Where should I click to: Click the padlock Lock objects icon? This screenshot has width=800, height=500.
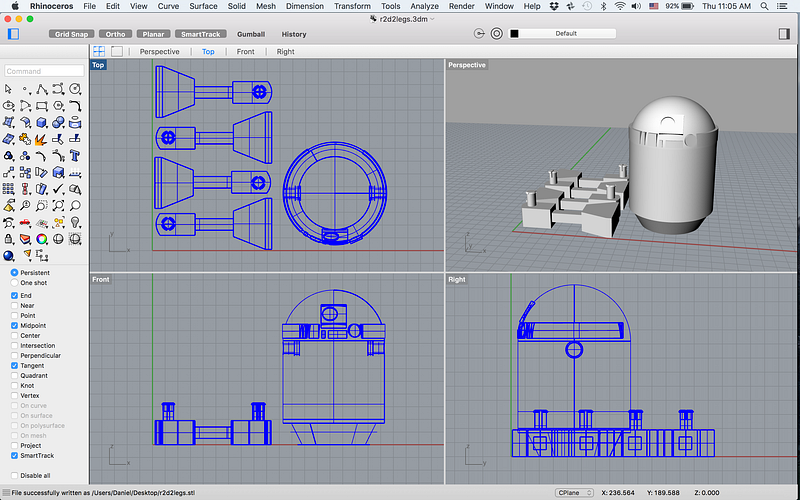click(x=8, y=239)
